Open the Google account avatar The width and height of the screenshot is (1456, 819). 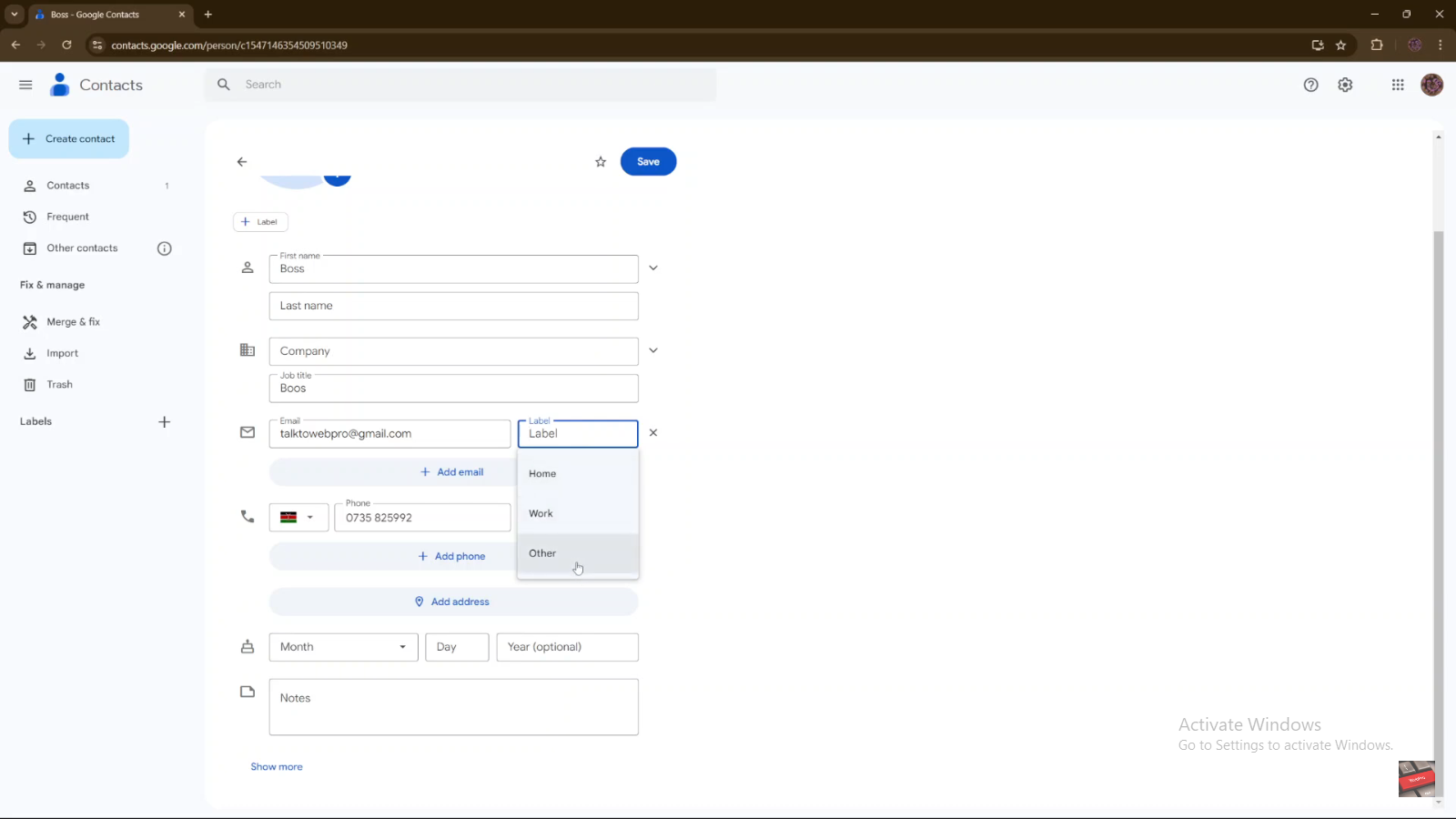[x=1431, y=85]
